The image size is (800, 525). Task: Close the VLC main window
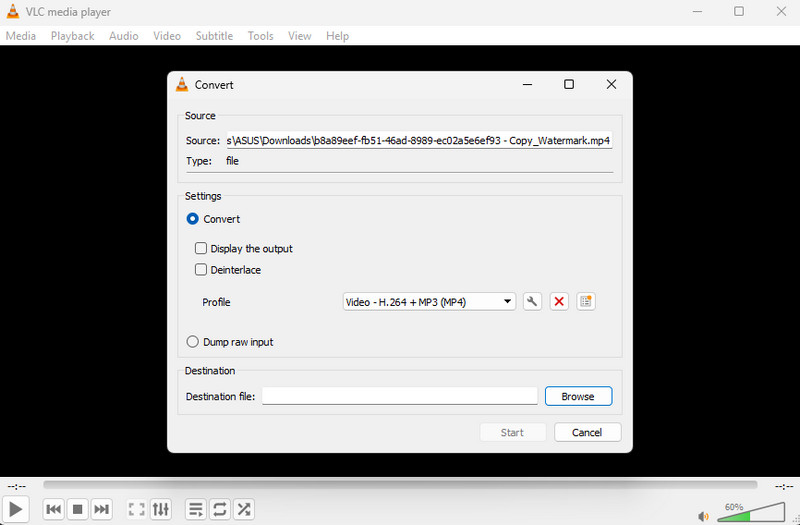(x=781, y=11)
